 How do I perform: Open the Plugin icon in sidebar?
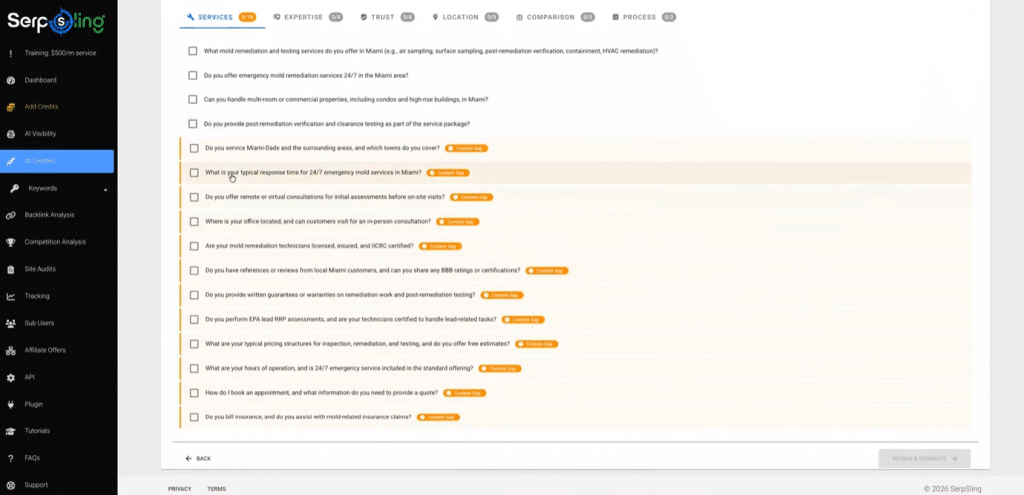point(10,404)
